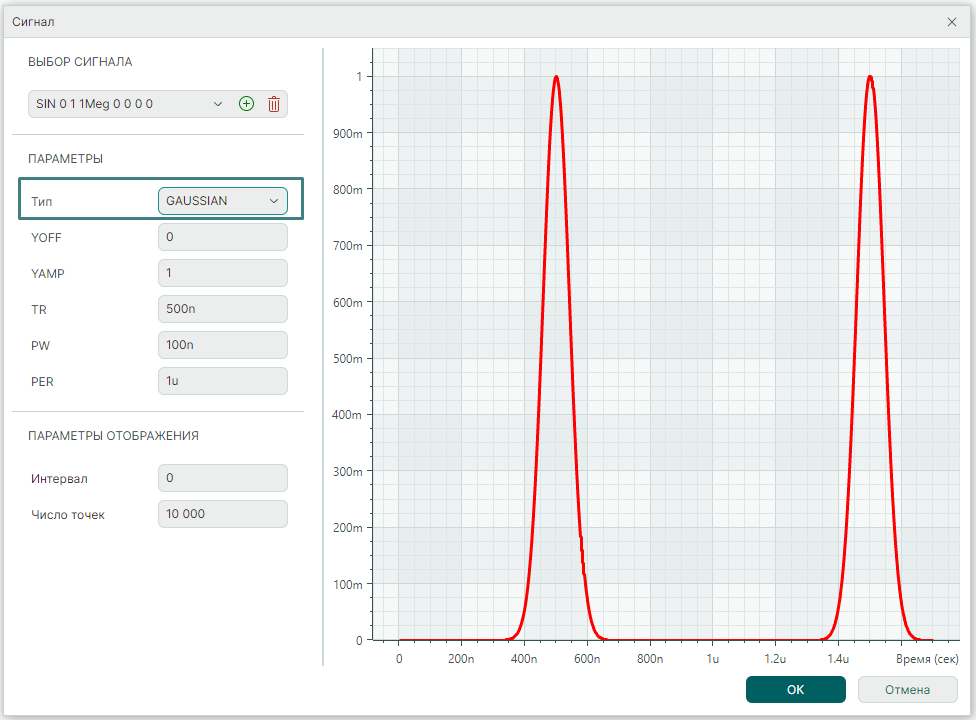
Task: Focus the Число точек field with 10 000
Action: (x=222, y=514)
